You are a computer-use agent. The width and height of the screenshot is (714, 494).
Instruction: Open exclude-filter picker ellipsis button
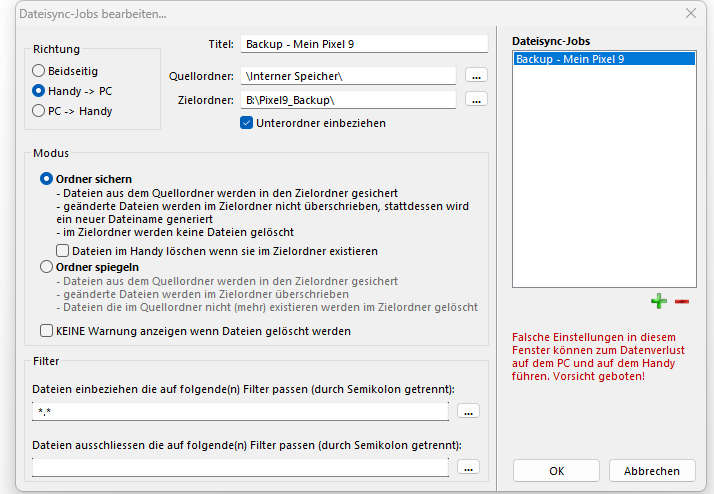coord(468,467)
